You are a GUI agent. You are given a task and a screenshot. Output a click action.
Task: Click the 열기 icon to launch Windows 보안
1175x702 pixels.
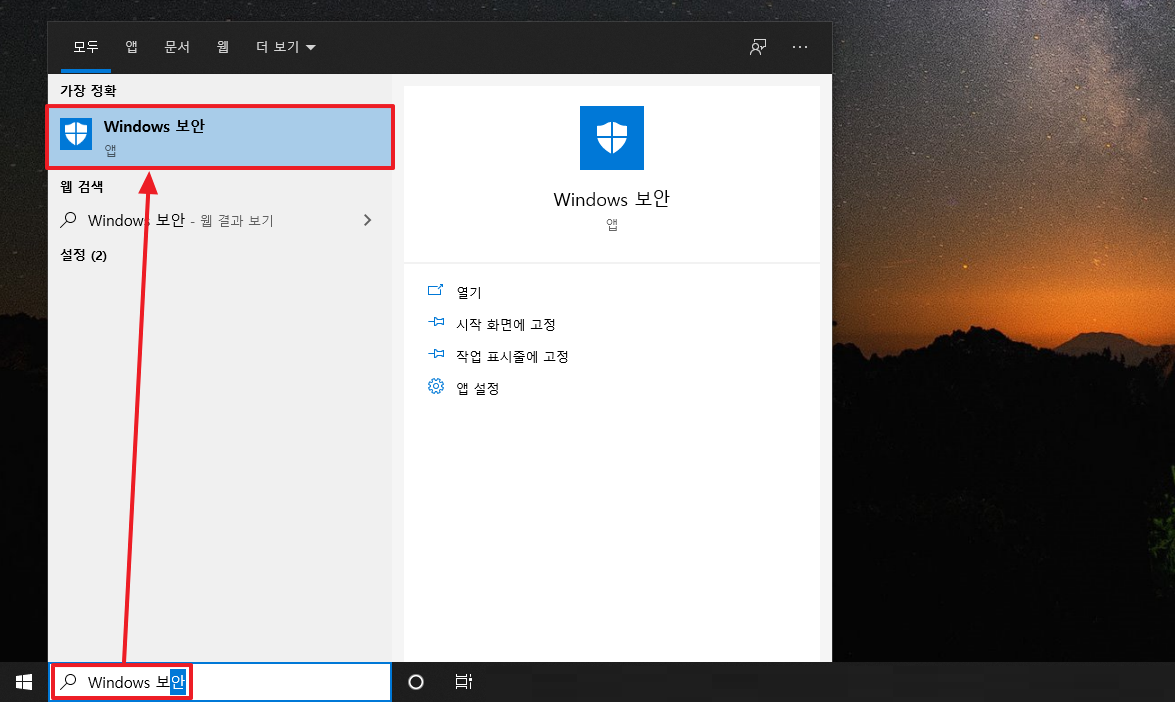(x=436, y=291)
